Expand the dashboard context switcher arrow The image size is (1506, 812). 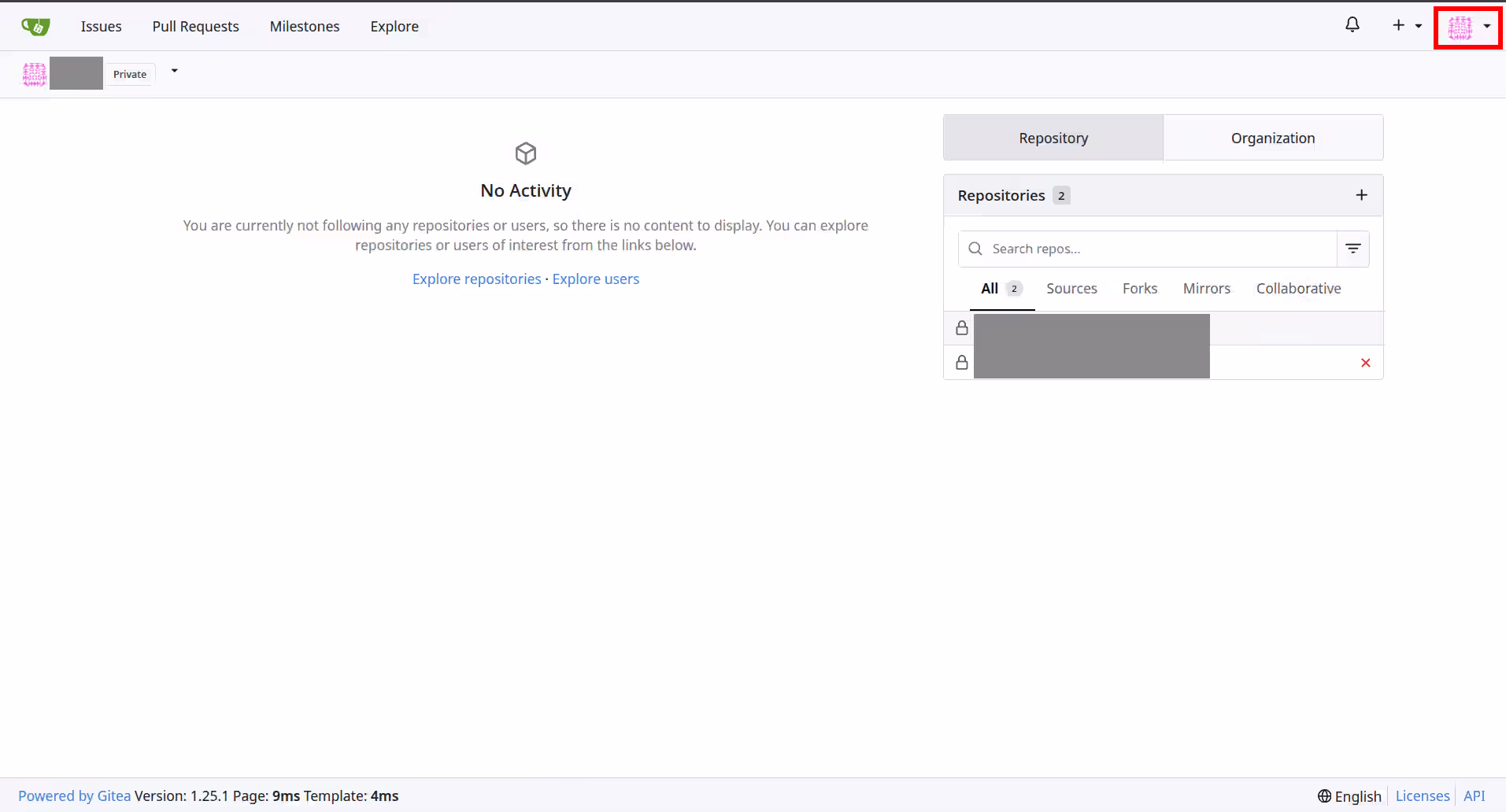tap(174, 72)
